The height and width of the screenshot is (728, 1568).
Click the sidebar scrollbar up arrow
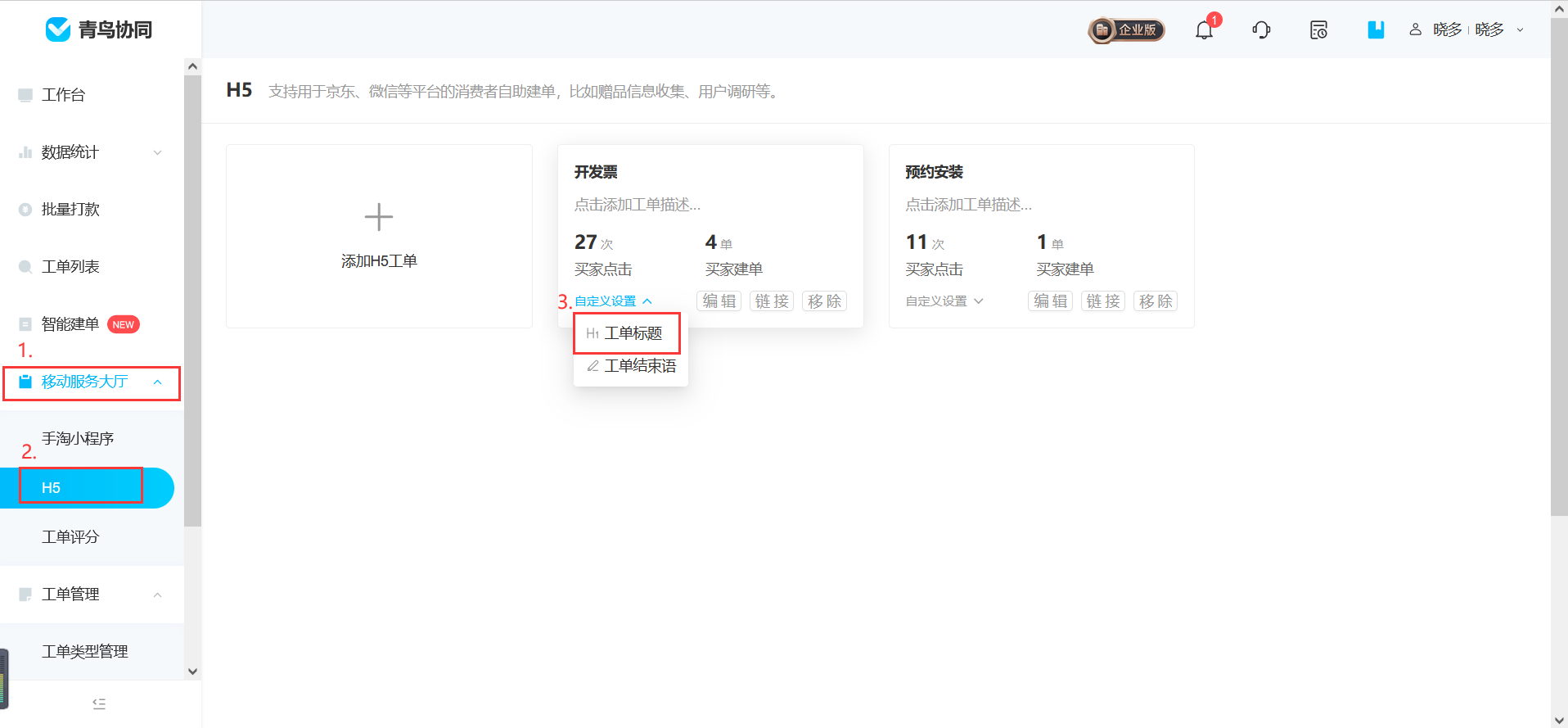192,66
